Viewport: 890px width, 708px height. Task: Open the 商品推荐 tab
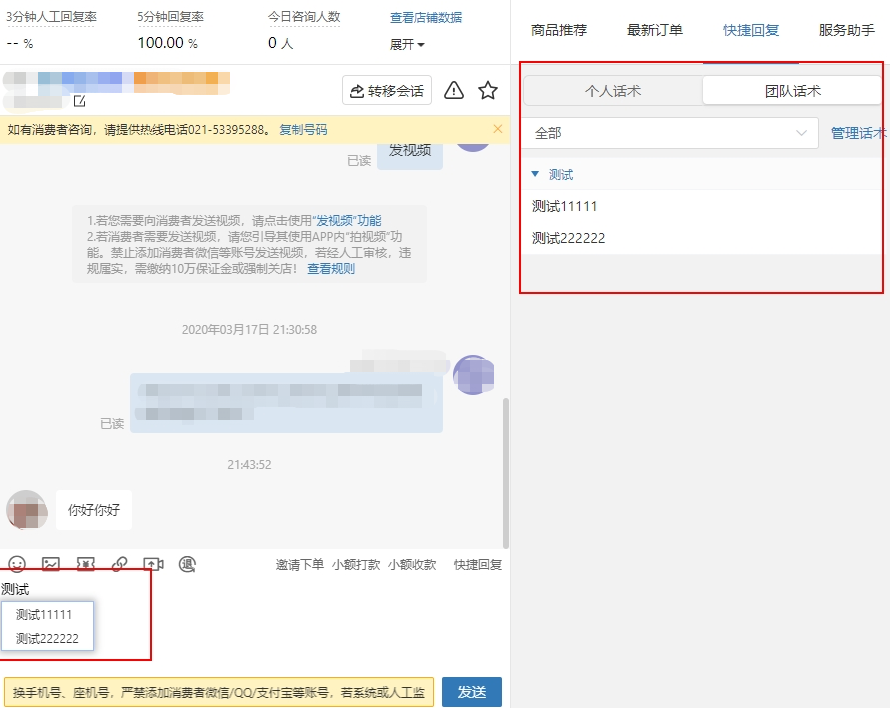point(559,30)
